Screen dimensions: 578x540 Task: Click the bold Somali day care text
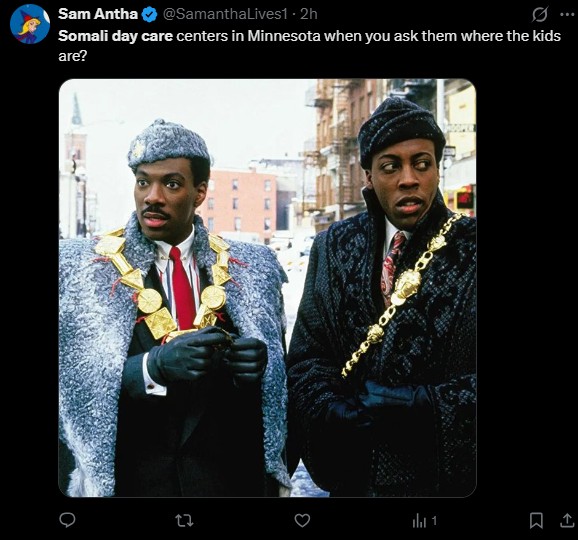click(115, 36)
